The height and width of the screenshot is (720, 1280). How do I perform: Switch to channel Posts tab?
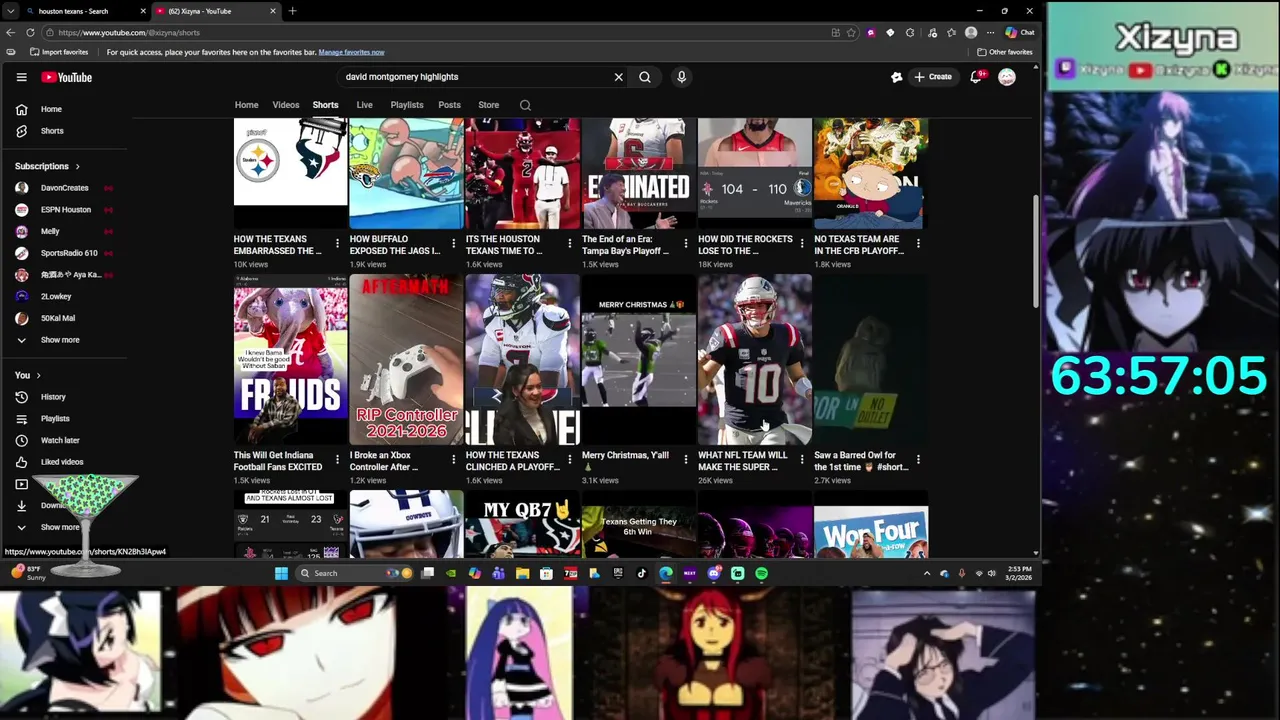[x=450, y=105]
